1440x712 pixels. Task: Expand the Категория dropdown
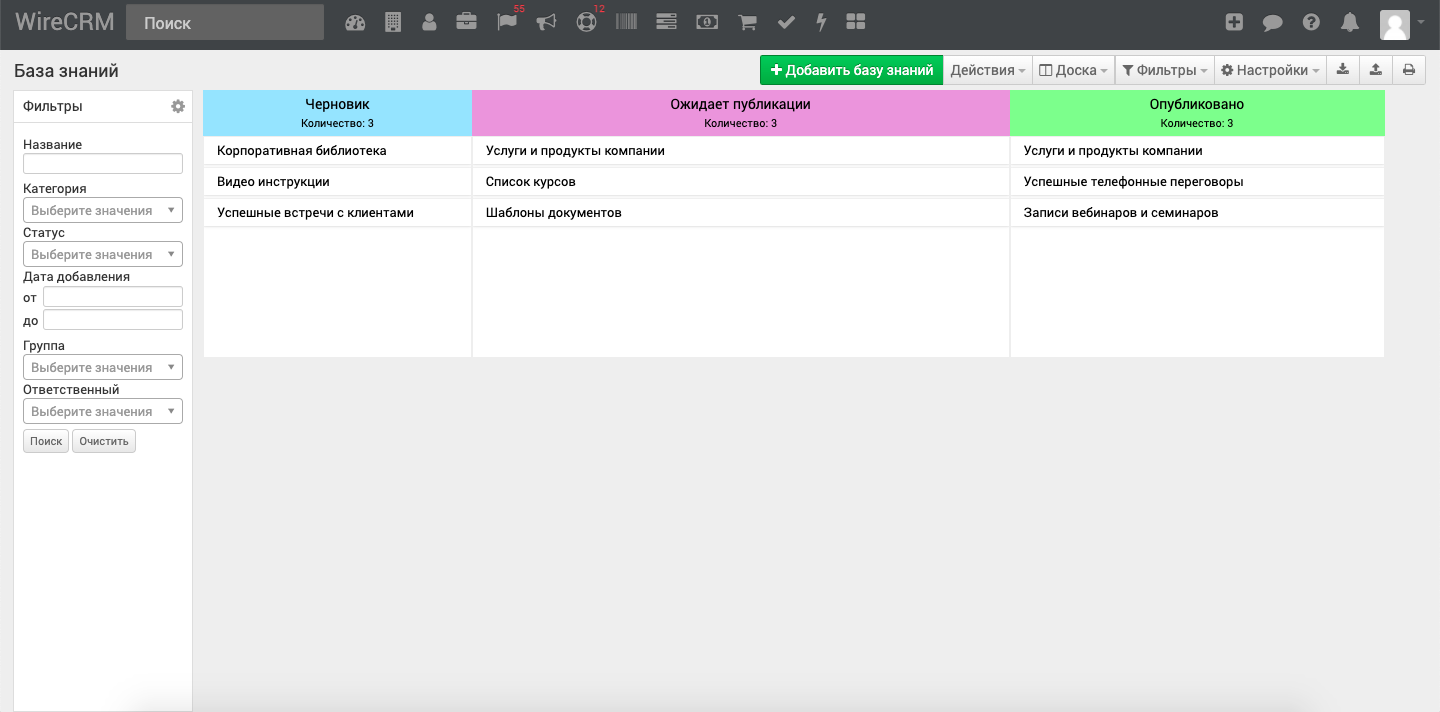click(103, 211)
